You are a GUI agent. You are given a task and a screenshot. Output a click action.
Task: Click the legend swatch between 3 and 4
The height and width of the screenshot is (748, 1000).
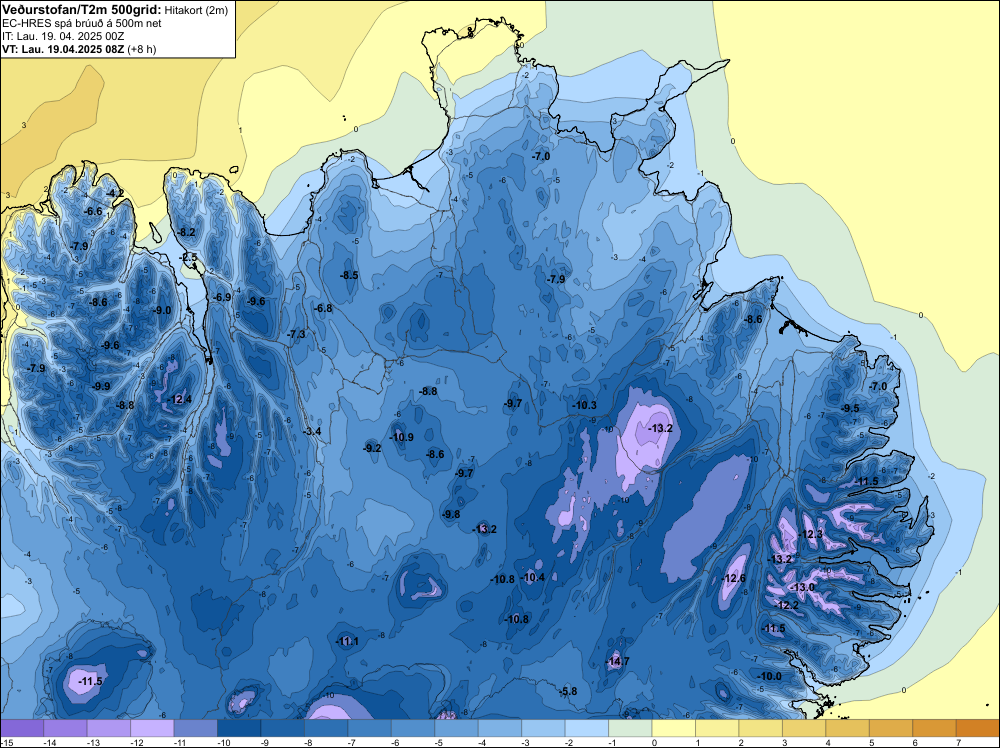804,728
